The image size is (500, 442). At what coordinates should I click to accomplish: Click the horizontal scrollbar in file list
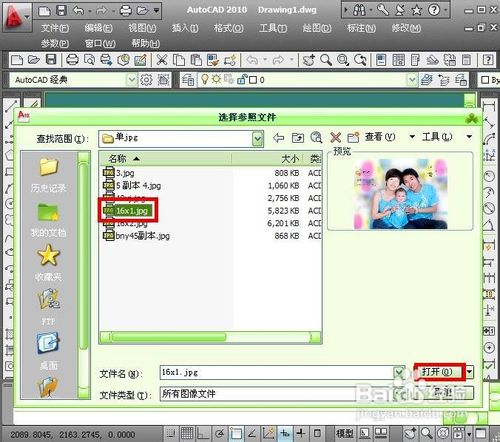[211, 337]
